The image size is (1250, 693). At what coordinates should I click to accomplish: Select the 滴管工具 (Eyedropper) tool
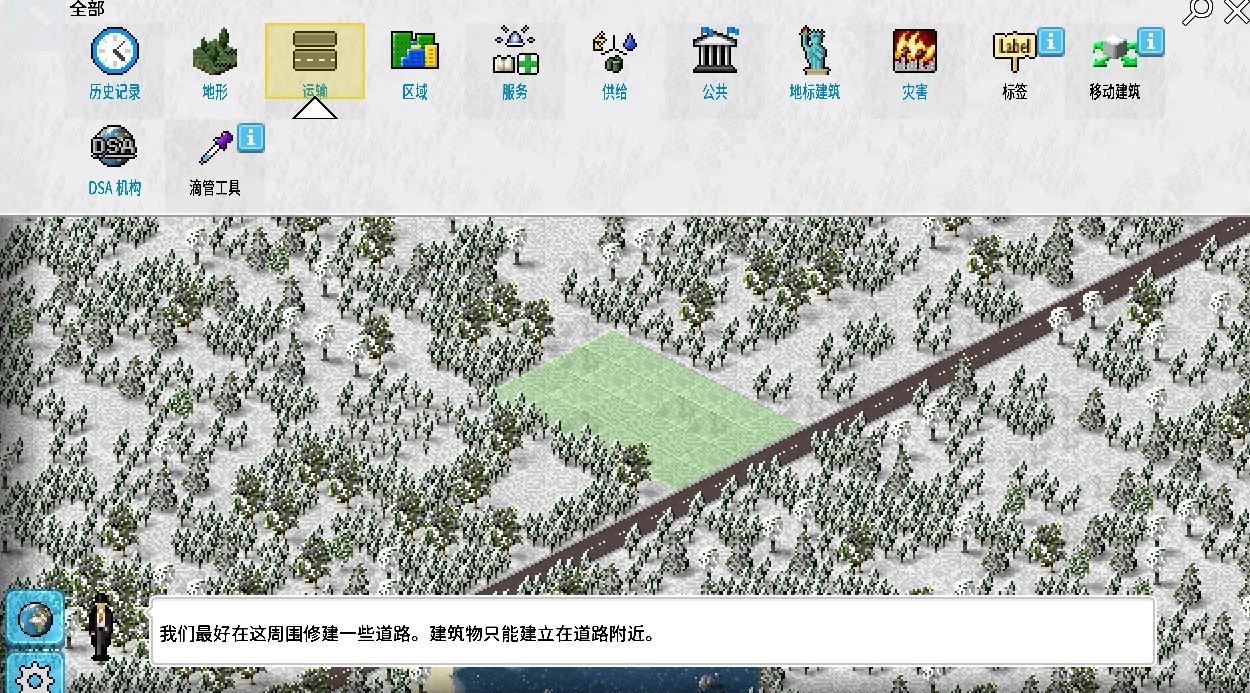(x=213, y=150)
